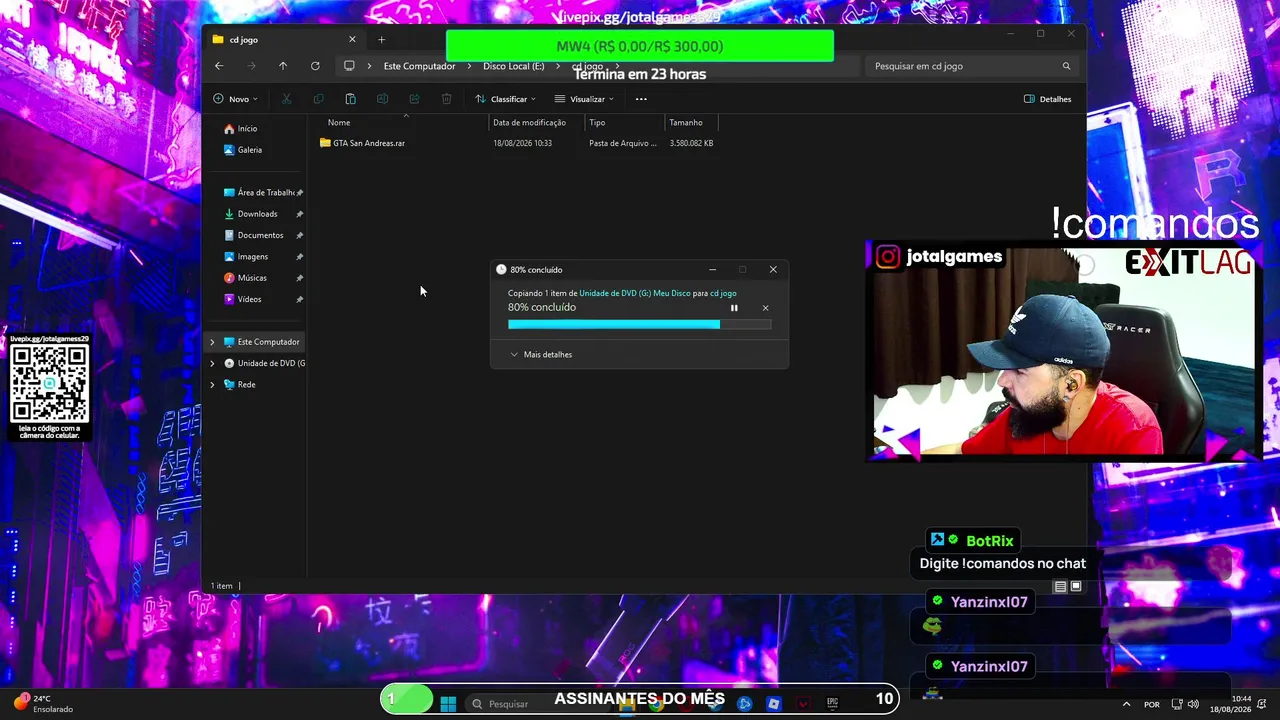Open Início in the navigation pane

click(247, 129)
